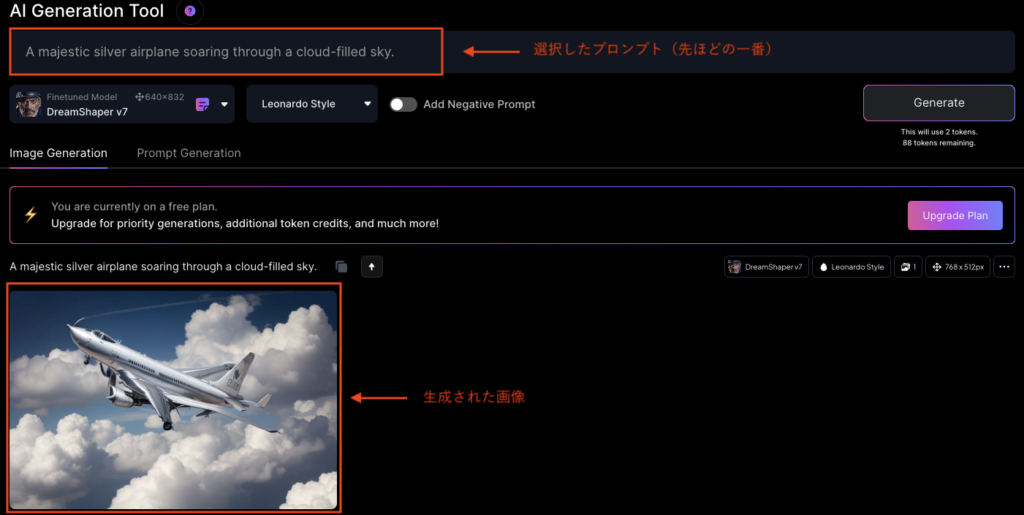1024x515 pixels.
Task: Click the AI Generation Tool heading
Action: (87, 11)
